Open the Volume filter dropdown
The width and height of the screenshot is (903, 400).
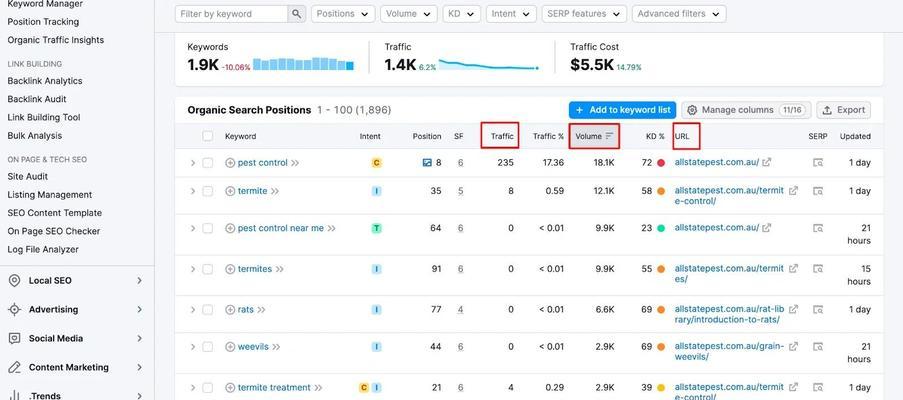coord(408,14)
